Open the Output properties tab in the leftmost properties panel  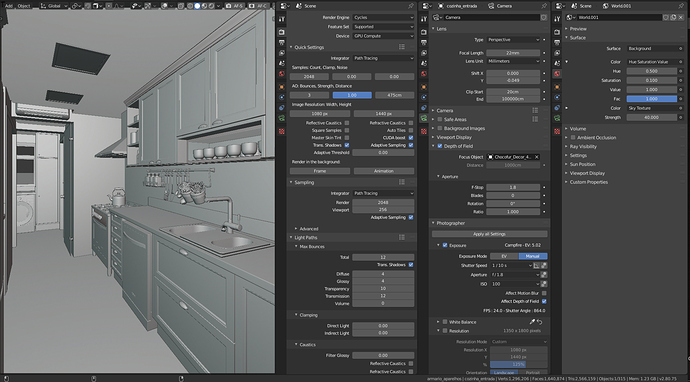pos(282,43)
